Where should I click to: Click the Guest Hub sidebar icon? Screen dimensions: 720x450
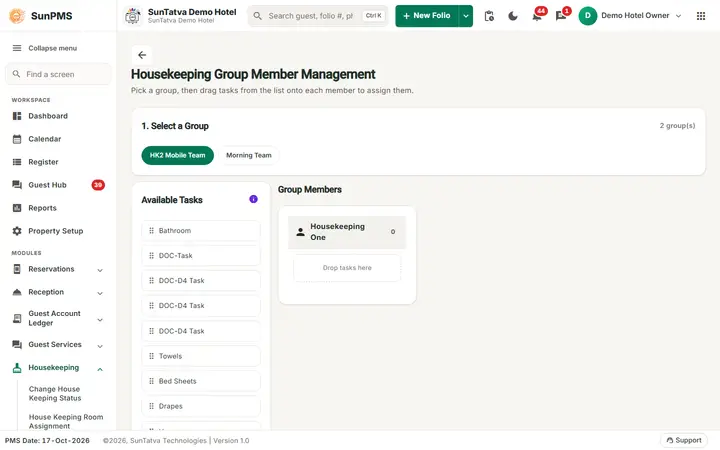tap(17, 185)
